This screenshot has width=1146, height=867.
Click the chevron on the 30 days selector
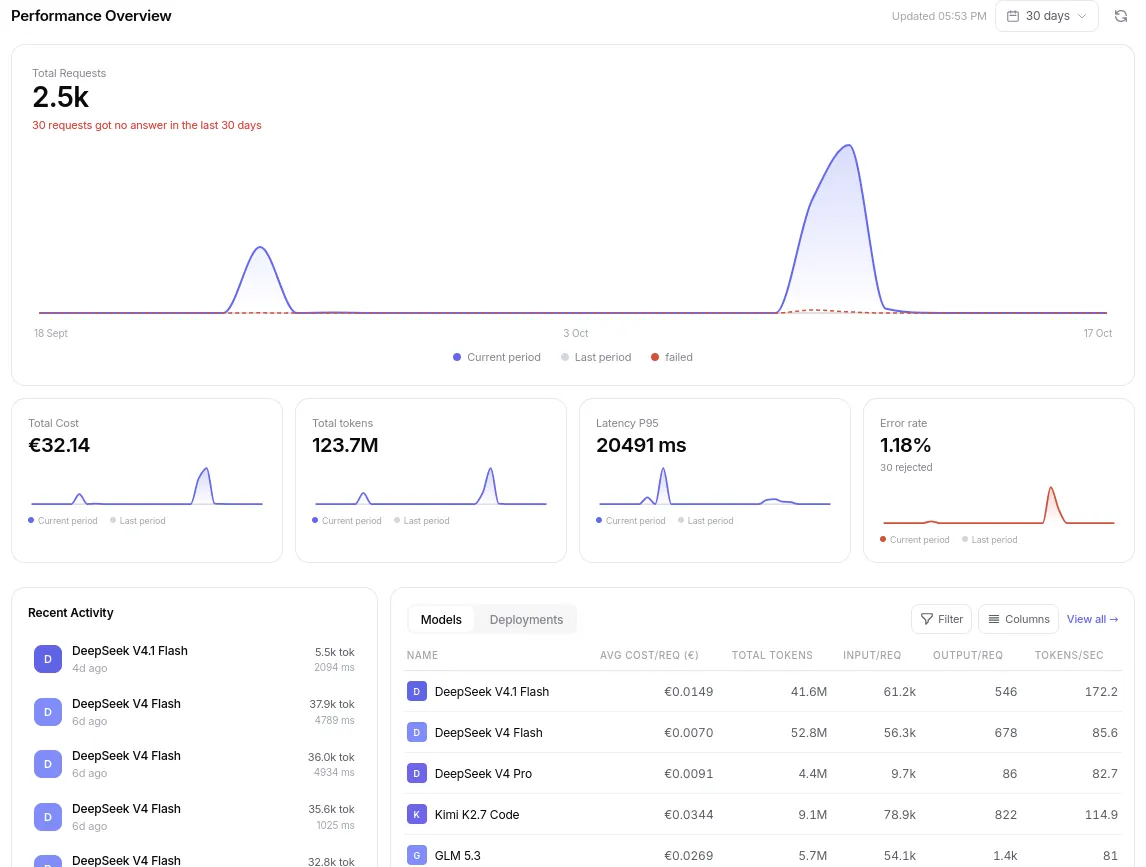pos(1082,16)
